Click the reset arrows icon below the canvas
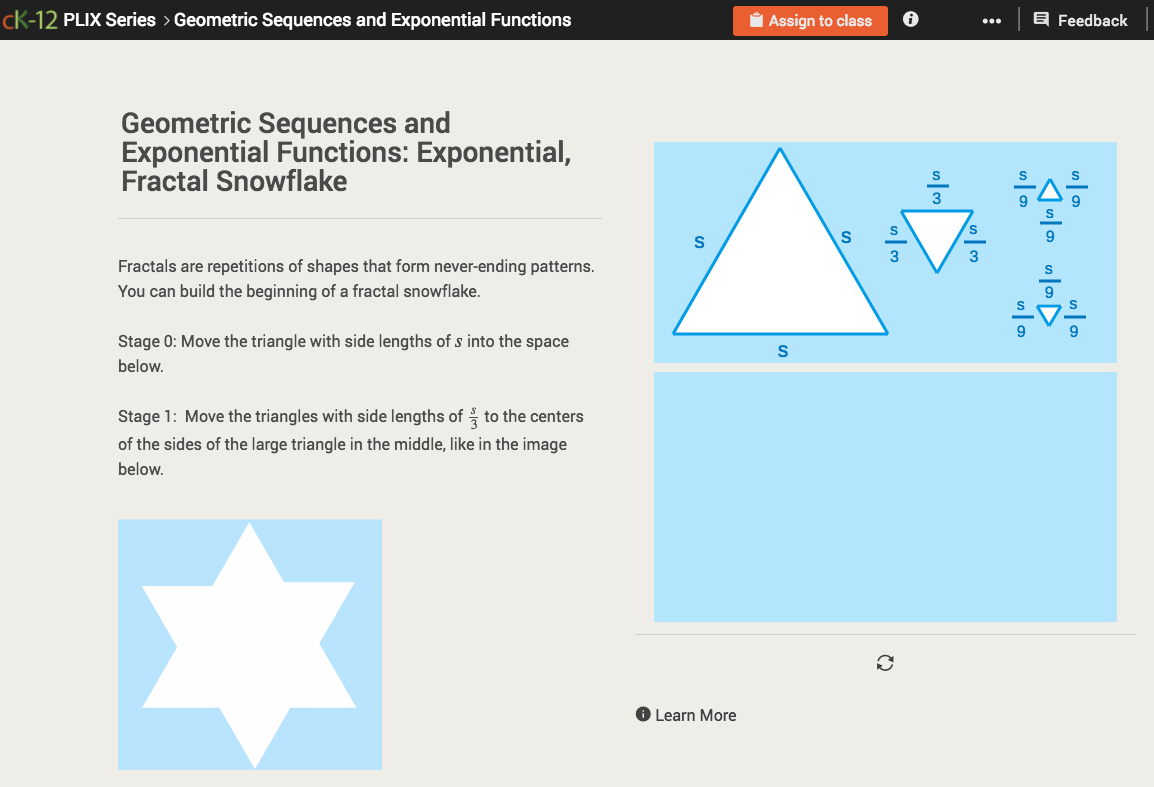This screenshot has height=787, width=1154. point(884,662)
